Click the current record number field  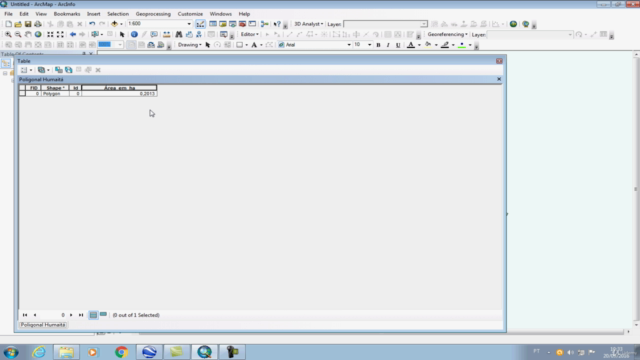[53, 315]
